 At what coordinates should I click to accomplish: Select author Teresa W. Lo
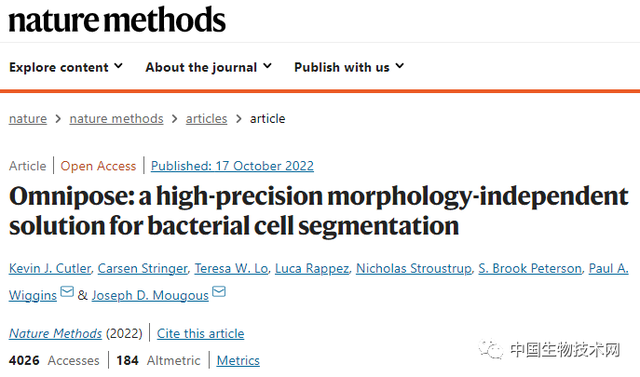coord(231,268)
